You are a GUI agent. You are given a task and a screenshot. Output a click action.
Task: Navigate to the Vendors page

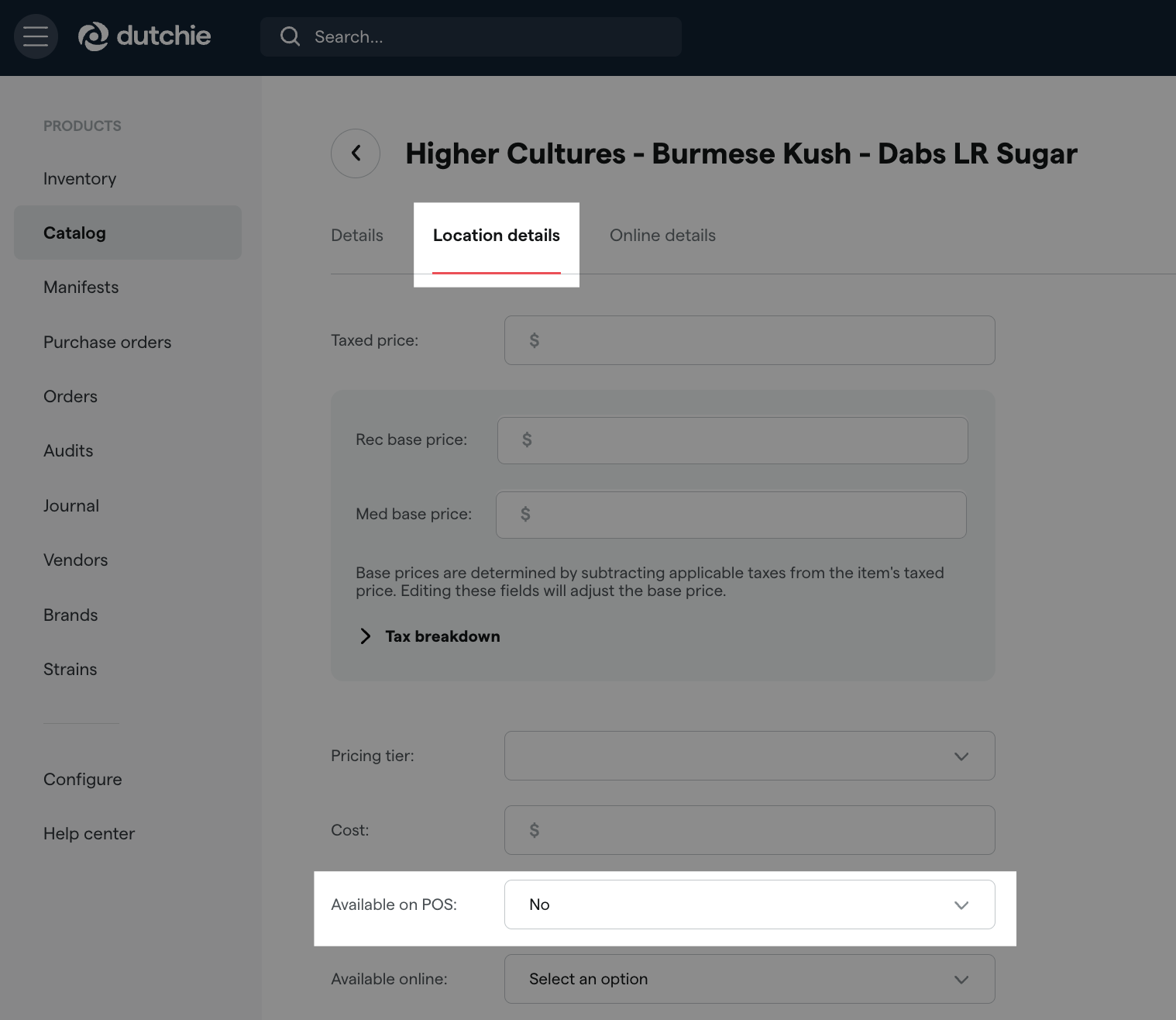(75, 560)
